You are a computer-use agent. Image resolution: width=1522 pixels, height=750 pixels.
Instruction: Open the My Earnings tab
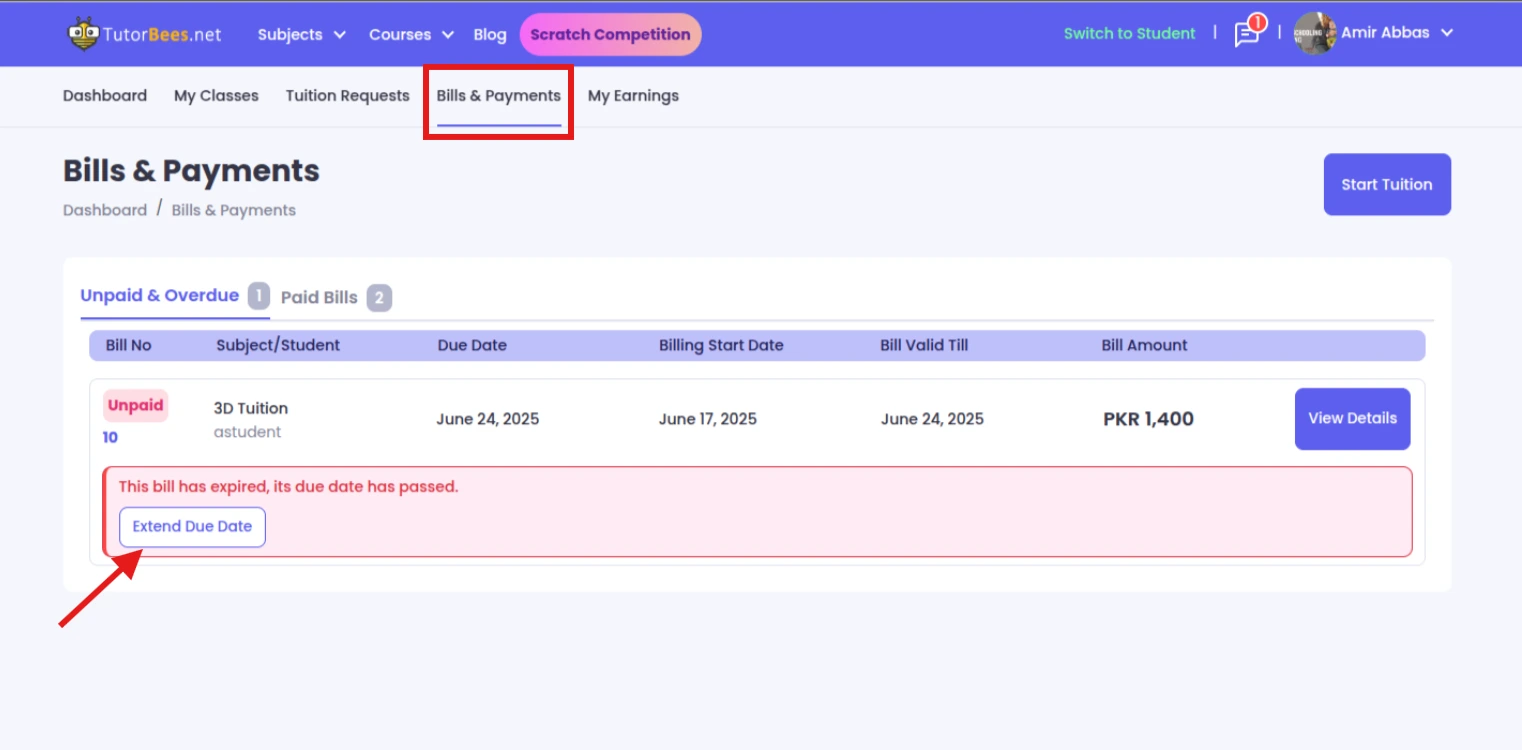click(x=633, y=96)
